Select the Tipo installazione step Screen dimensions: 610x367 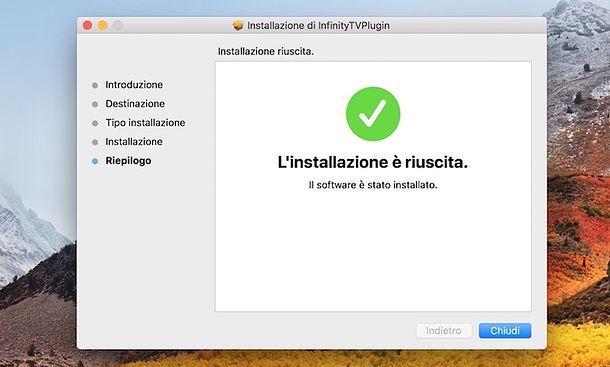point(145,123)
